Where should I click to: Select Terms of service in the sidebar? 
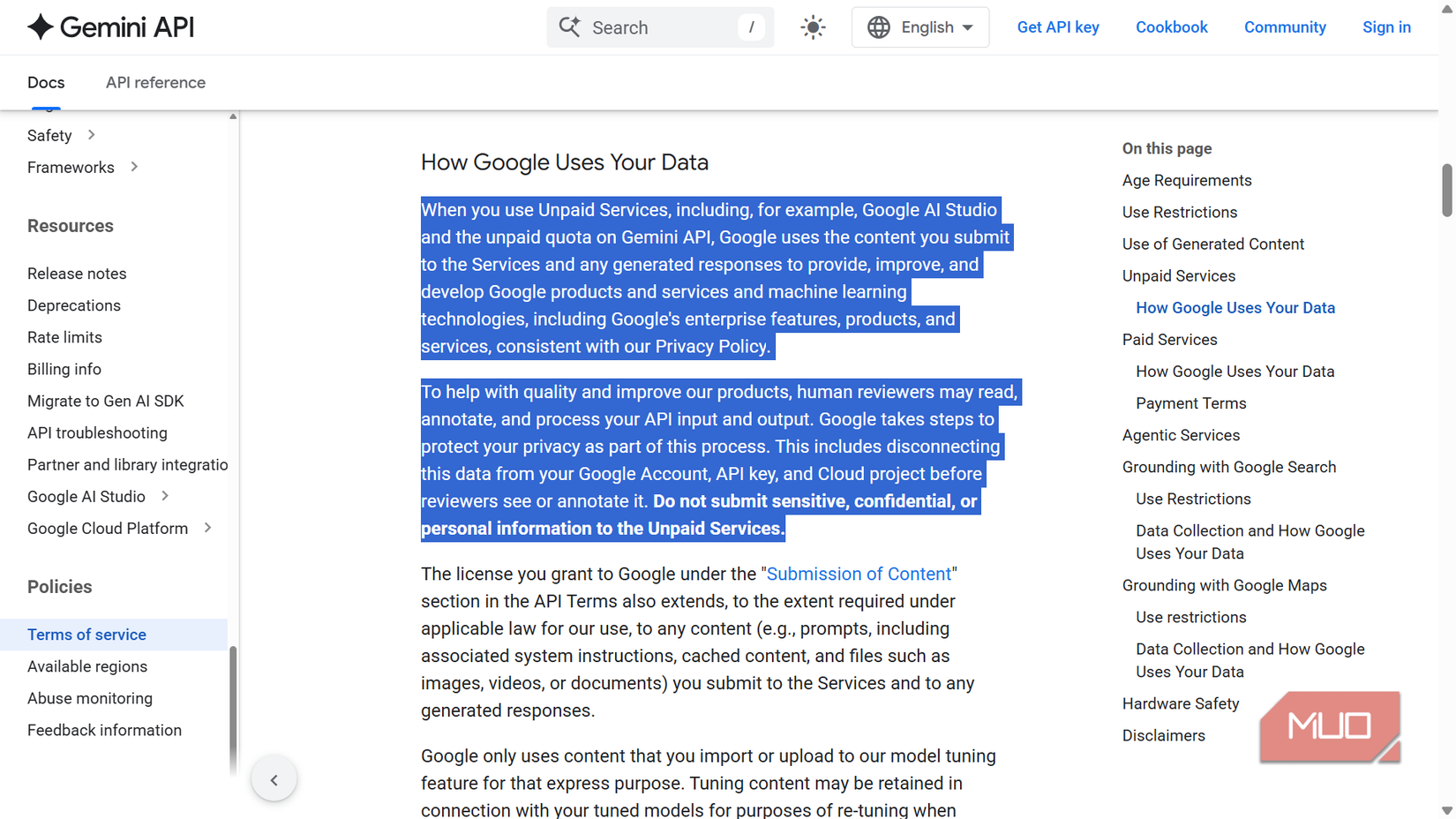[86, 634]
